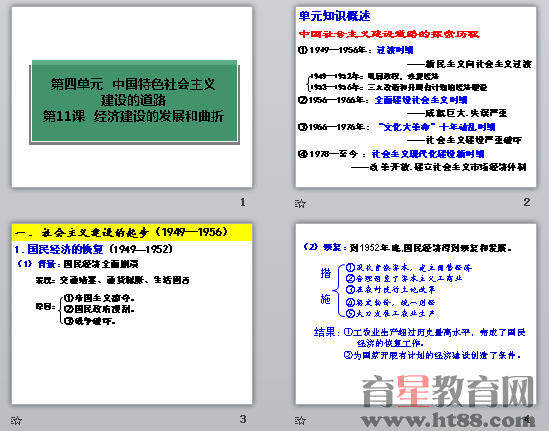Click the 育星教育网 watermark logo
The width and height of the screenshot is (549, 431).
click(x=448, y=391)
